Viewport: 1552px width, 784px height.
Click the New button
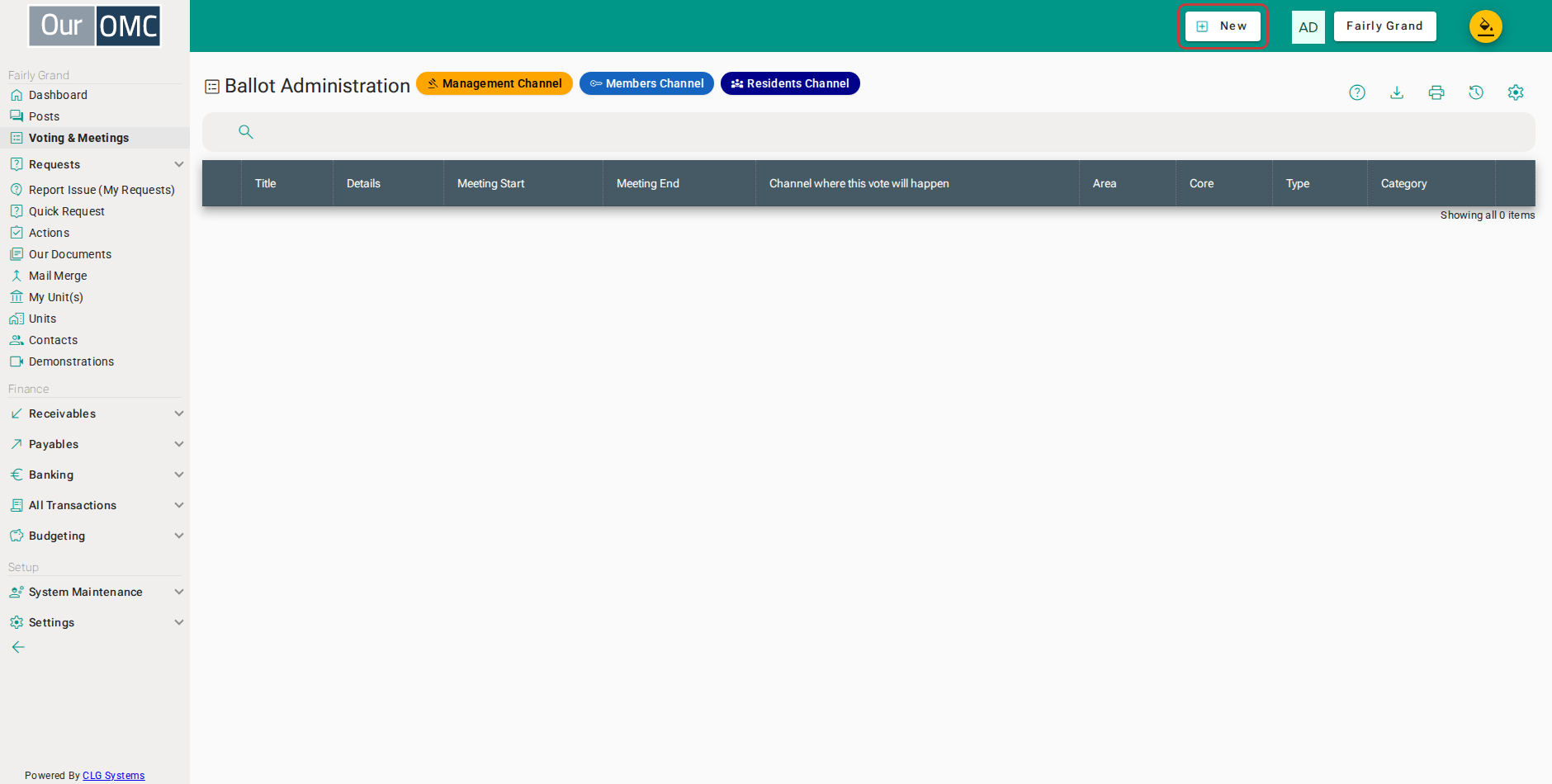(x=1223, y=26)
